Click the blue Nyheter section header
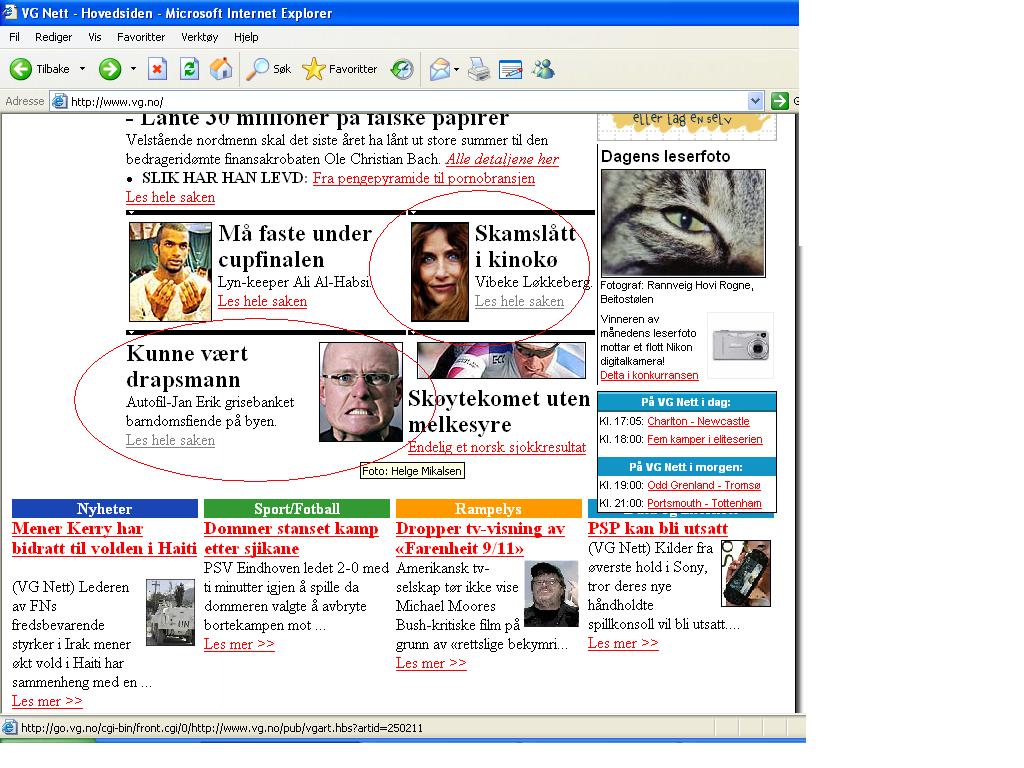The height and width of the screenshot is (768, 1024). coord(104,509)
